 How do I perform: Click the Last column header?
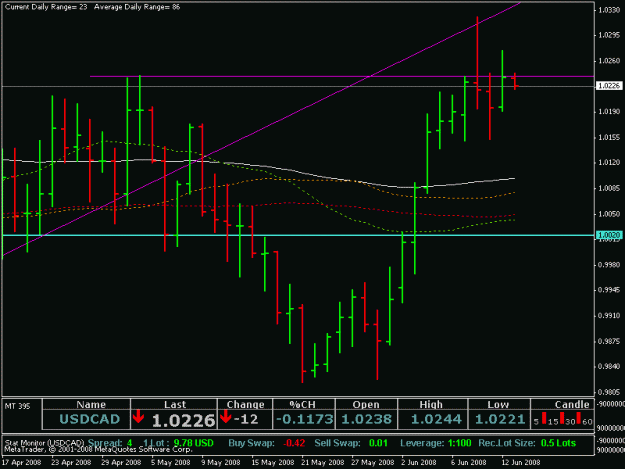175,404
